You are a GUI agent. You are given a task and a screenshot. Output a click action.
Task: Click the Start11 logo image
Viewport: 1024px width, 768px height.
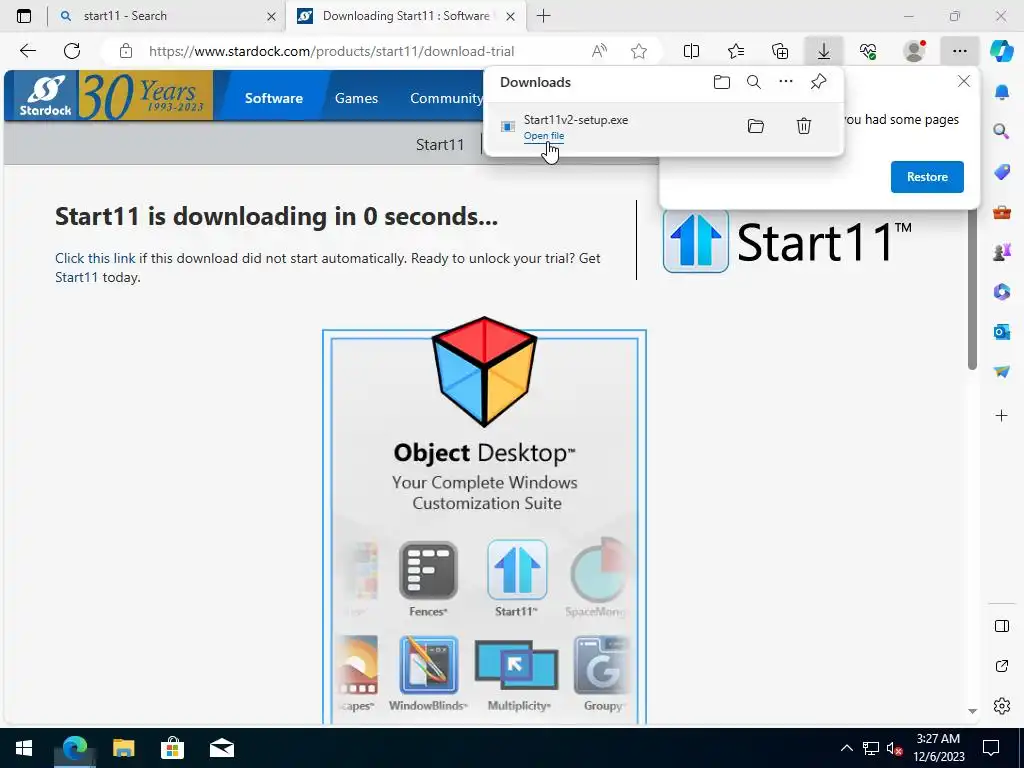pyautogui.click(x=788, y=241)
